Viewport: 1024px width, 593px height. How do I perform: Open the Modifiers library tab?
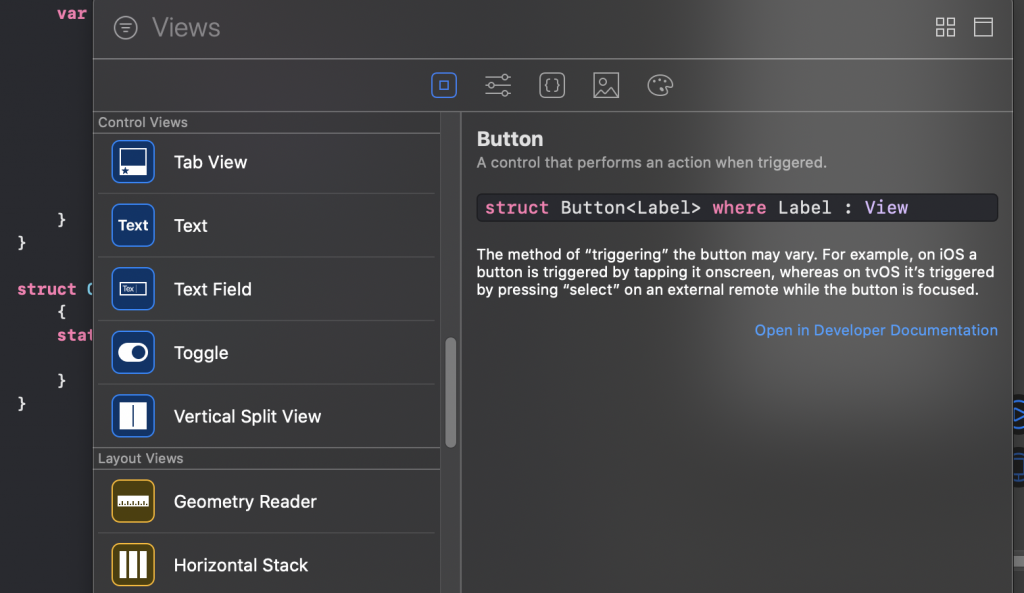pos(498,86)
